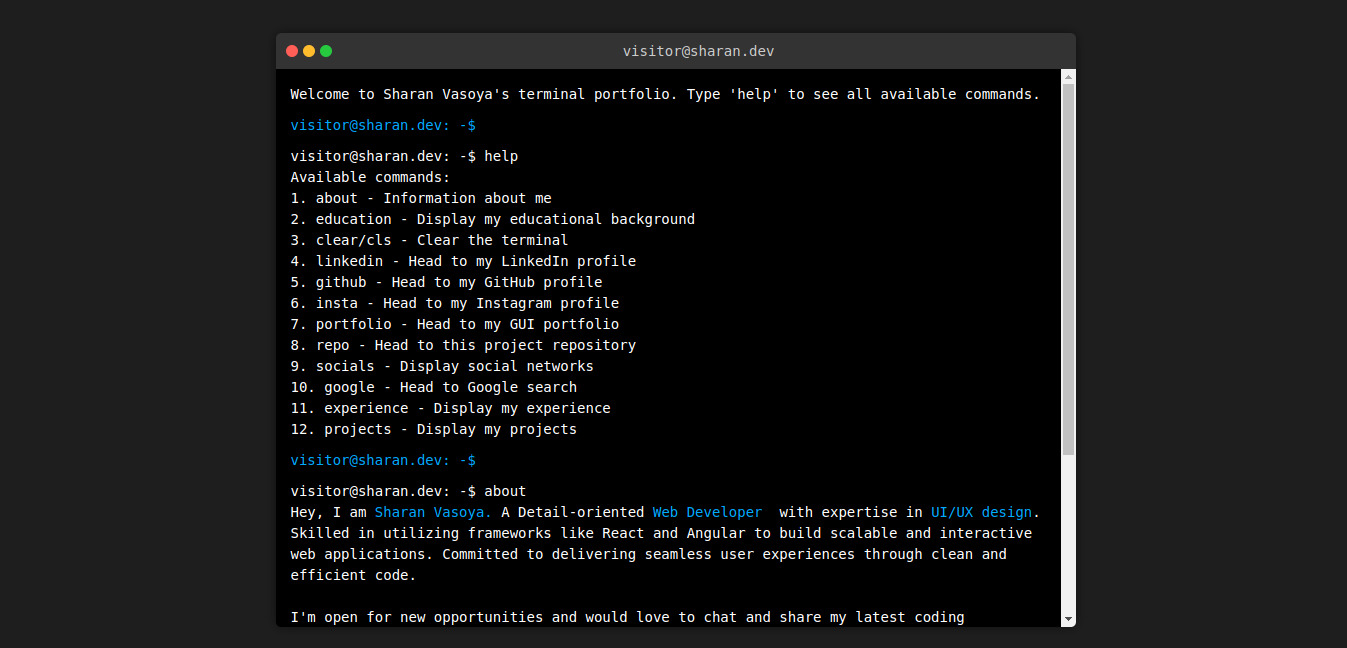Click the blue 'UI/UX design' text

tap(981, 512)
